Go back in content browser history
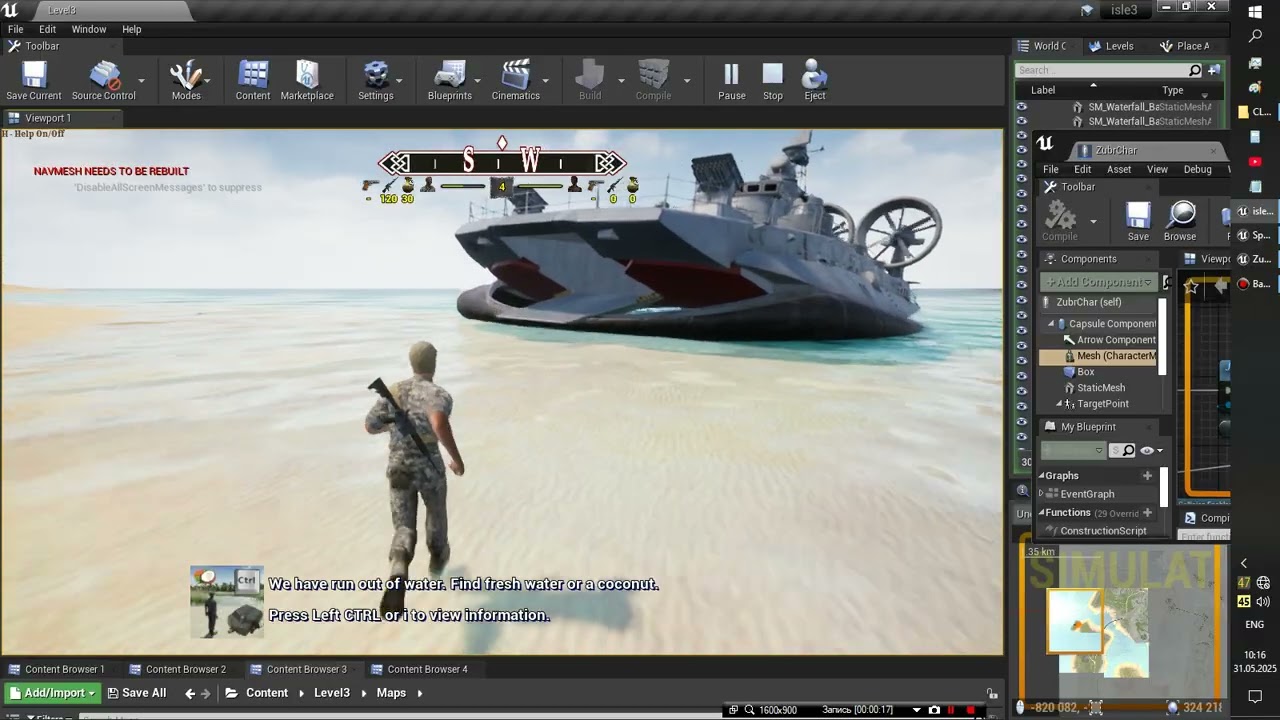Screen dimensions: 1280x720 coord(190,693)
